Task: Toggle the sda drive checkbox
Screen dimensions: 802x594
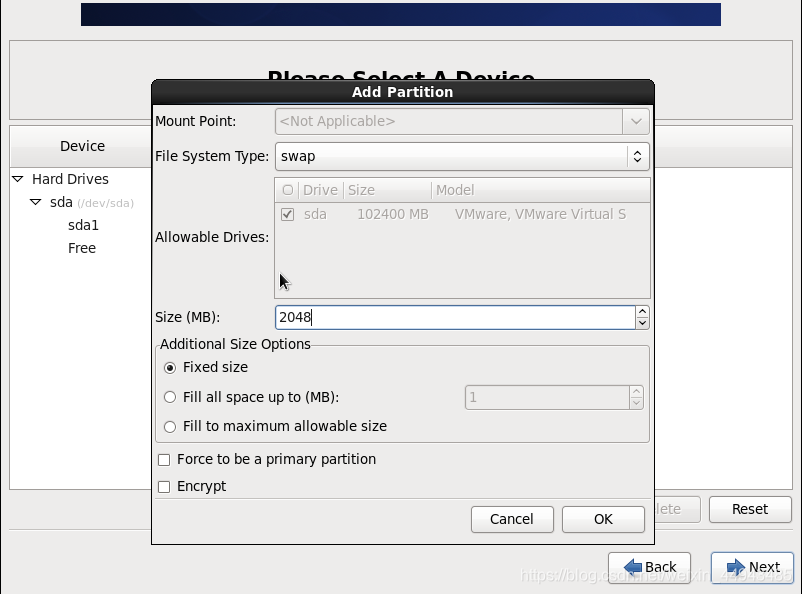Action: tap(287, 214)
